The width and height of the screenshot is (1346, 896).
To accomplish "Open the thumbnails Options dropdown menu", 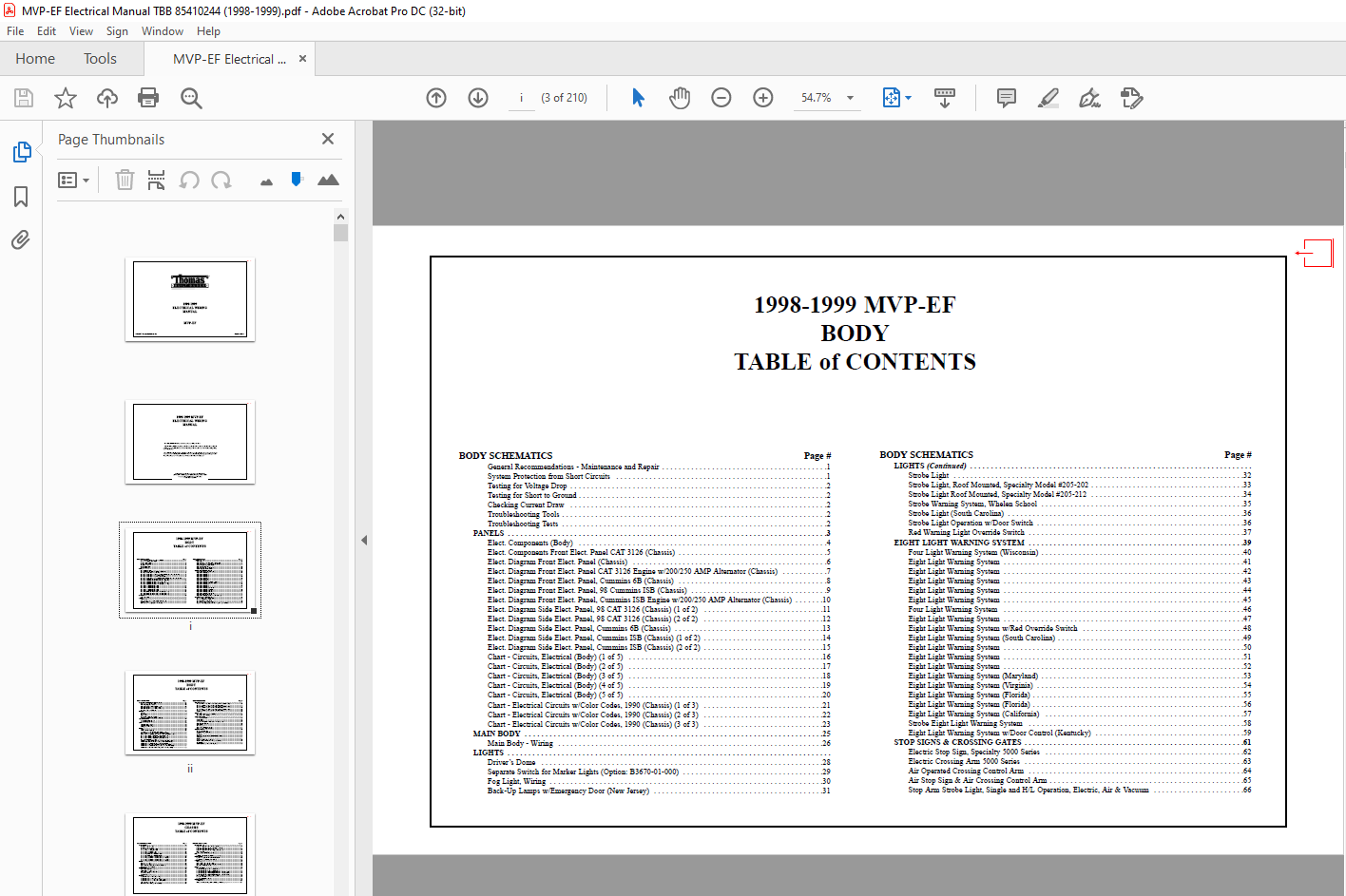I will (73, 180).
